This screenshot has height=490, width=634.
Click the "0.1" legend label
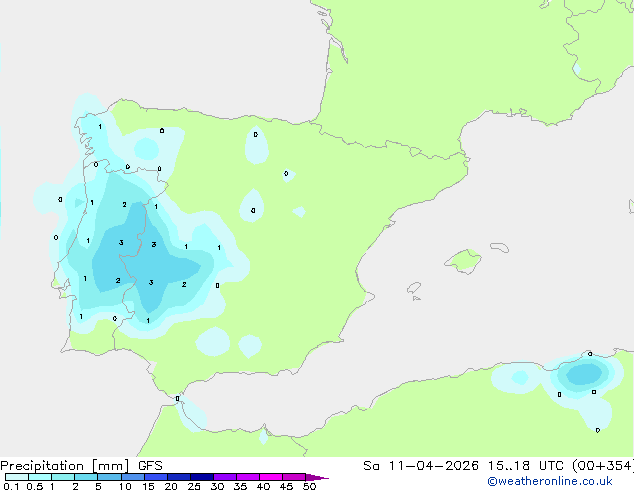11,486
